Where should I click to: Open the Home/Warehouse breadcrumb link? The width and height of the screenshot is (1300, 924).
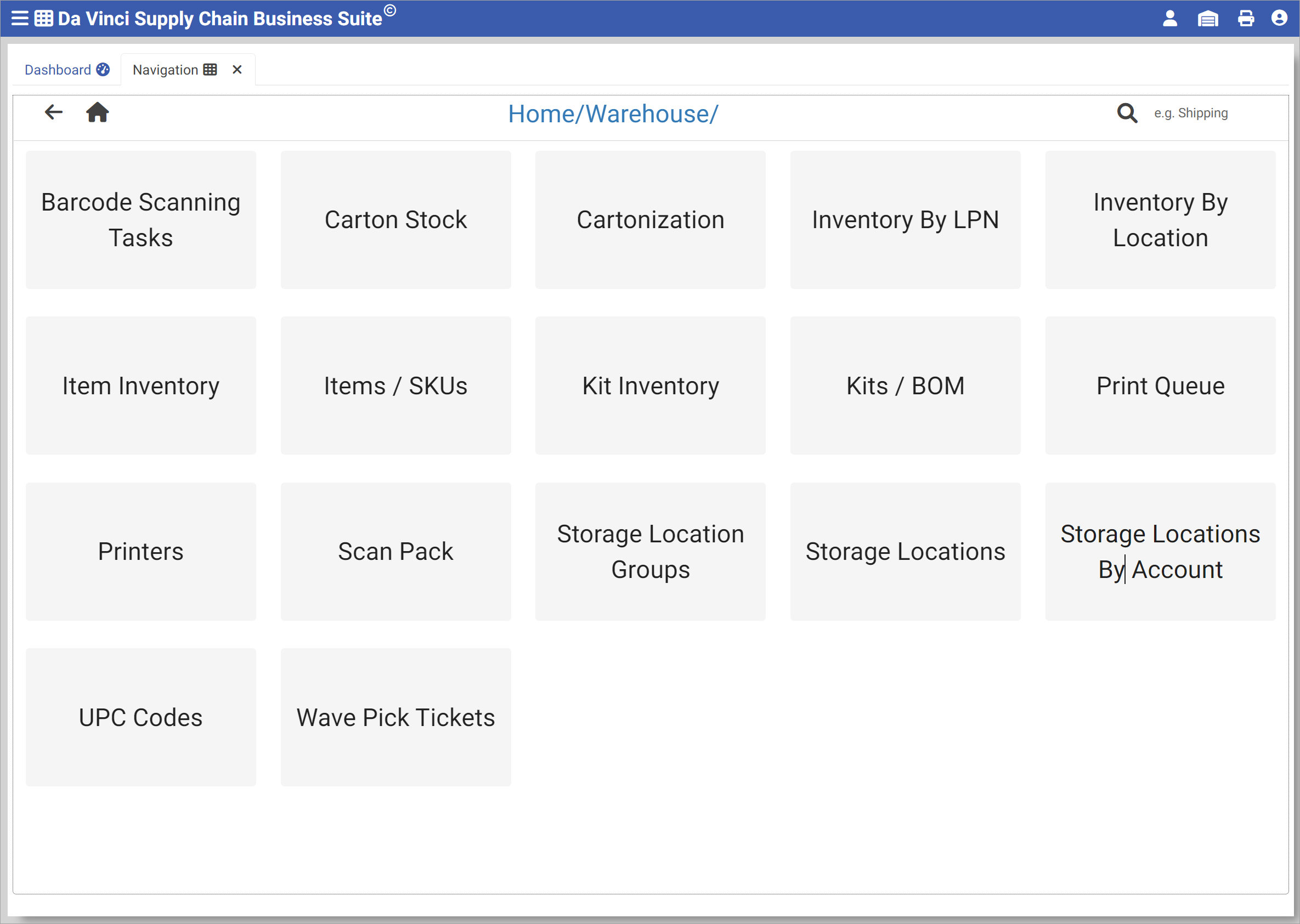click(614, 113)
